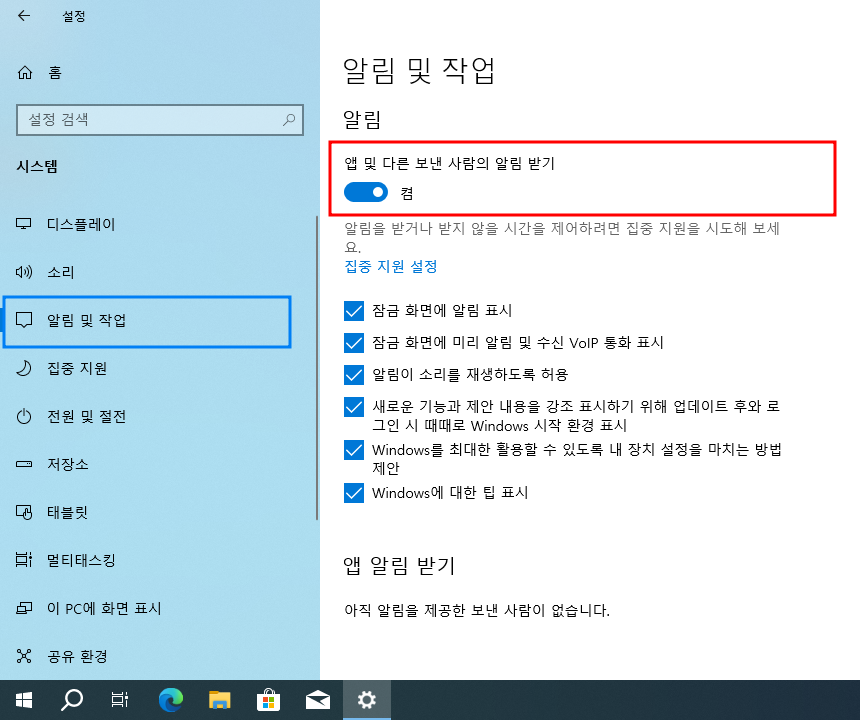Click the 시스템 section label
Screen dimensions: 860x720
(x=37, y=166)
